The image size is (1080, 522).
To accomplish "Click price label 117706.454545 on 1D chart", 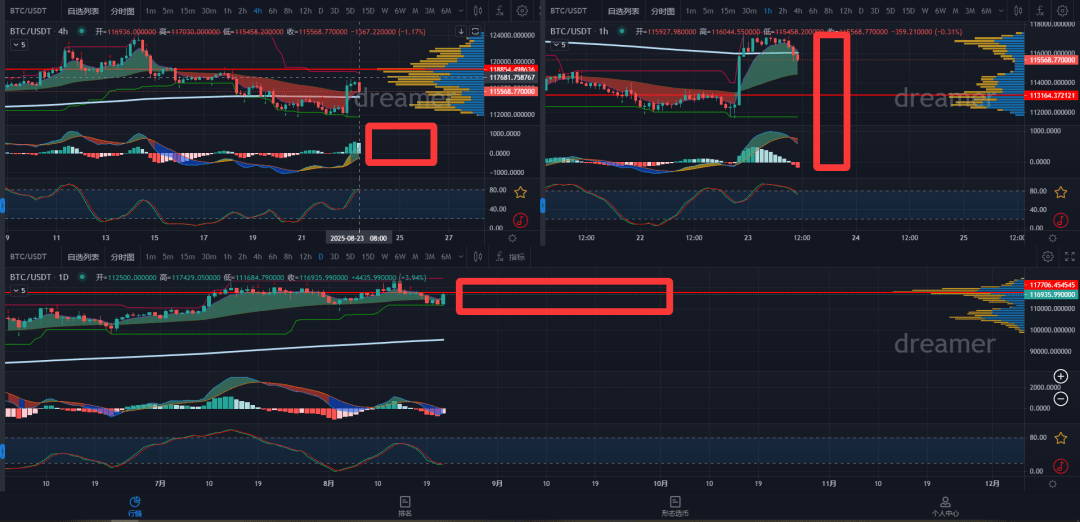I will (x=1052, y=284).
